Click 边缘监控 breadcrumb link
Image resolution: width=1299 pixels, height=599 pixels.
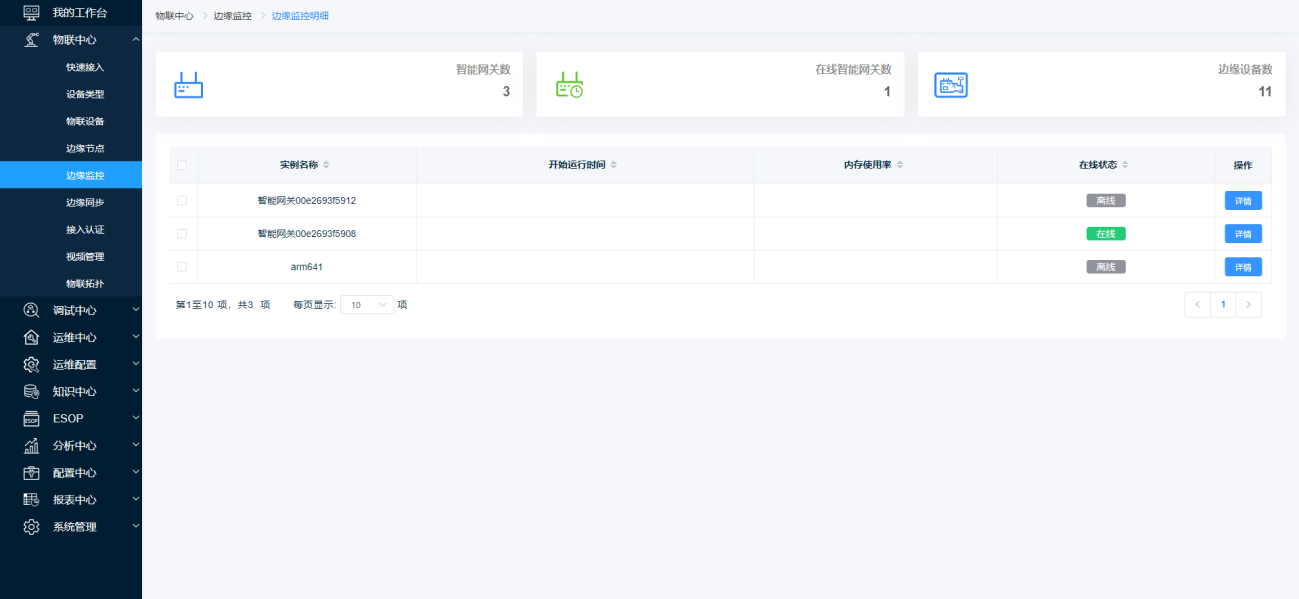[x=232, y=16]
